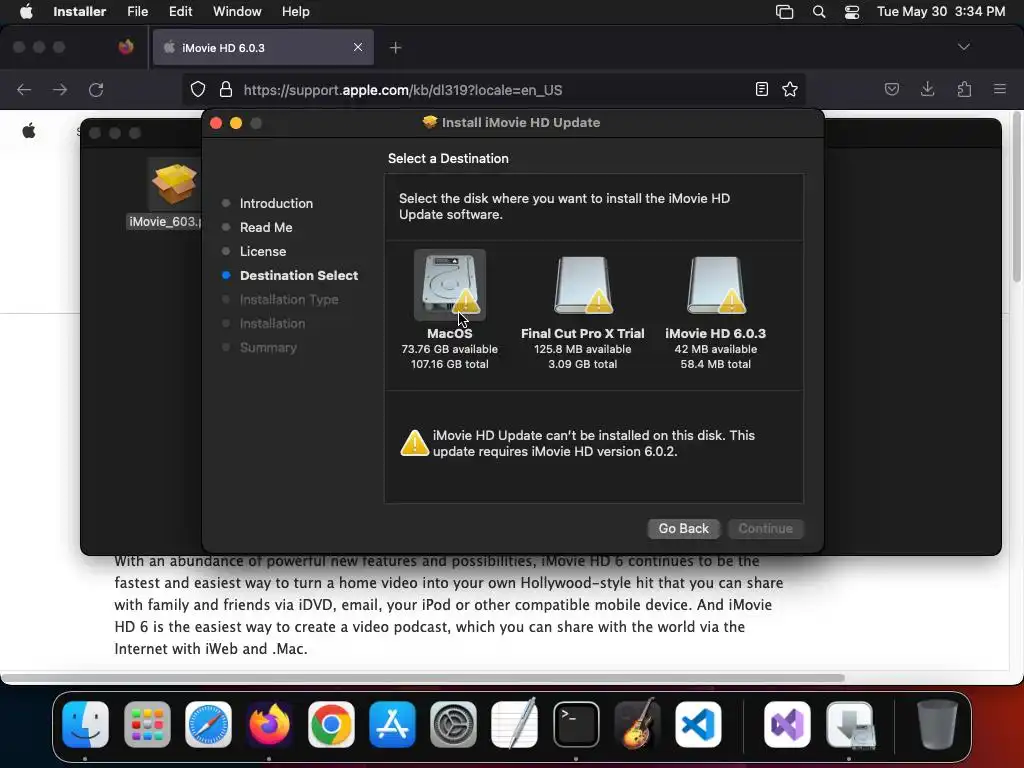This screenshot has height=768, width=1024.
Task: Open Firefox downloads panel
Action: (927, 89)
